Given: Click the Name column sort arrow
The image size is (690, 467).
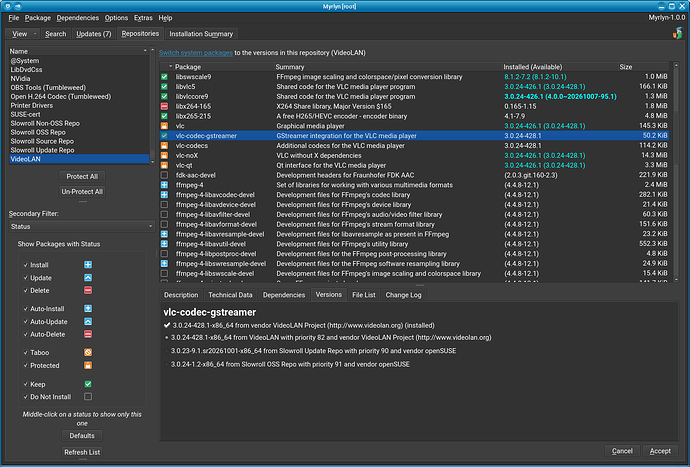Looking at the screenshot, I should coord(145,51).
